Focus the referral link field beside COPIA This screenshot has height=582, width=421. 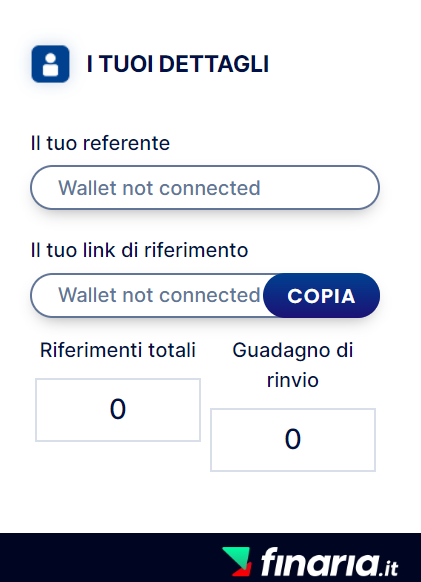[147, 295]
